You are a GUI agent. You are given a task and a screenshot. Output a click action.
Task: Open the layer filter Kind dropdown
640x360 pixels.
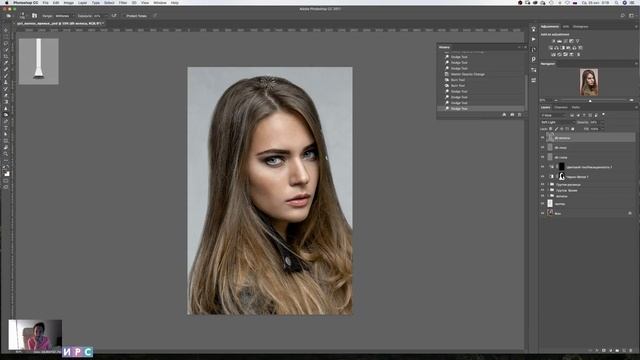tap(553, 116)
